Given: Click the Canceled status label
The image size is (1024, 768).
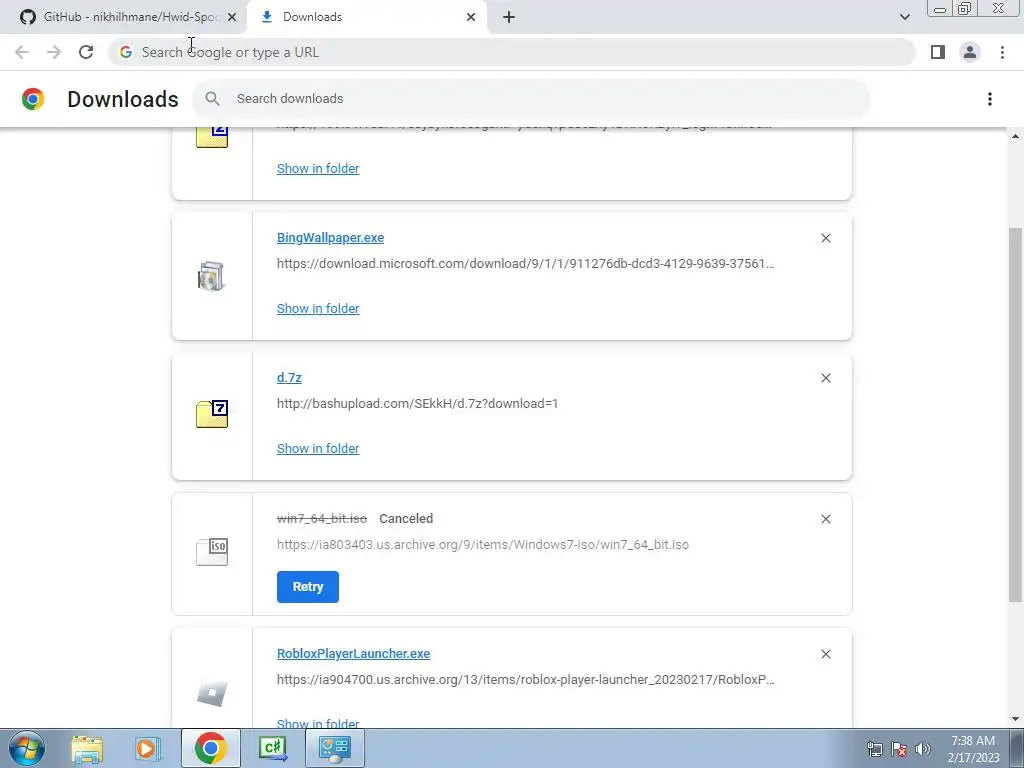Looking at the screenshot, I should [406, 519].
